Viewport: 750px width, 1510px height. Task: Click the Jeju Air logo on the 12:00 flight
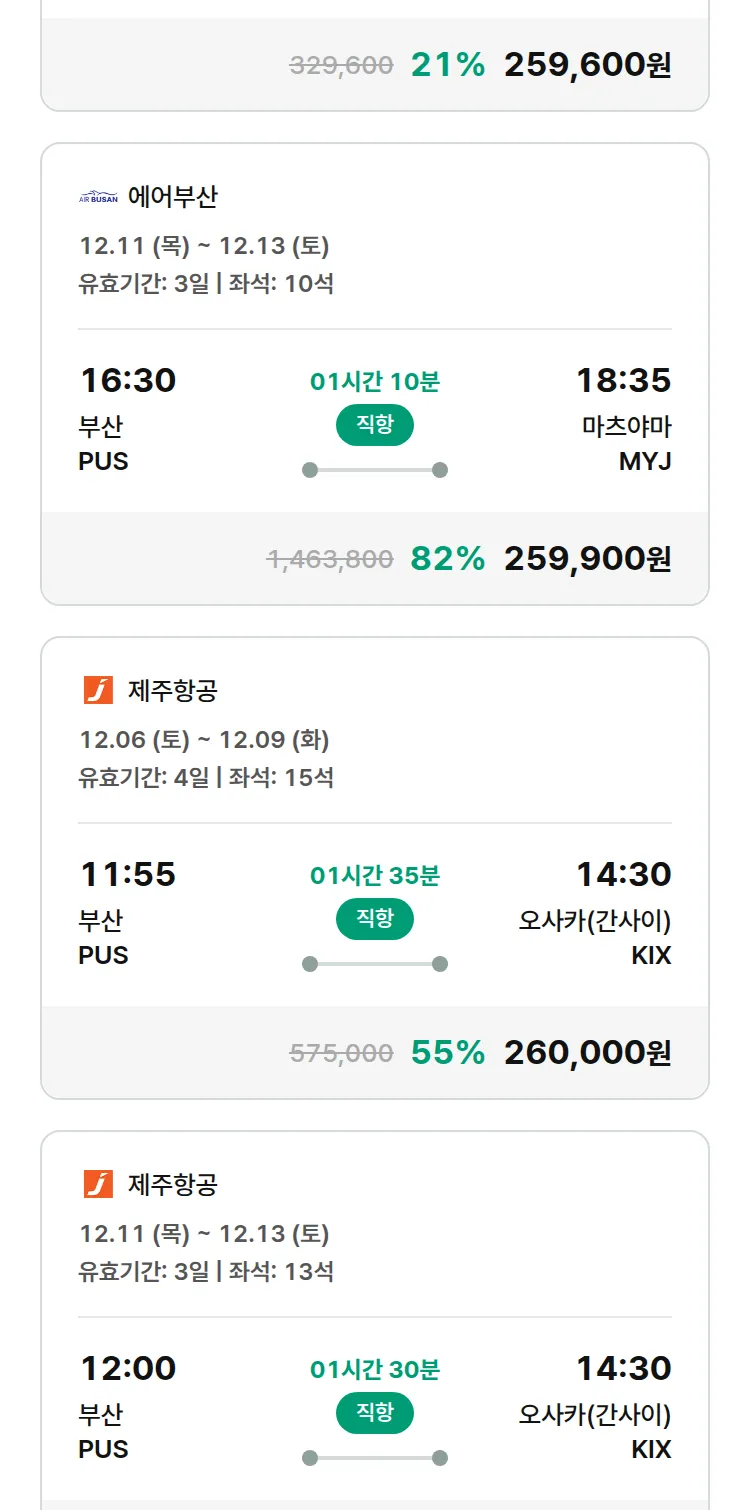98,1184
